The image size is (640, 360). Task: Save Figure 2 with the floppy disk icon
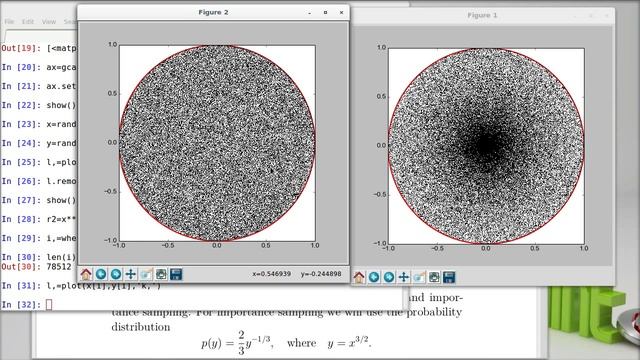click(176, 274)
